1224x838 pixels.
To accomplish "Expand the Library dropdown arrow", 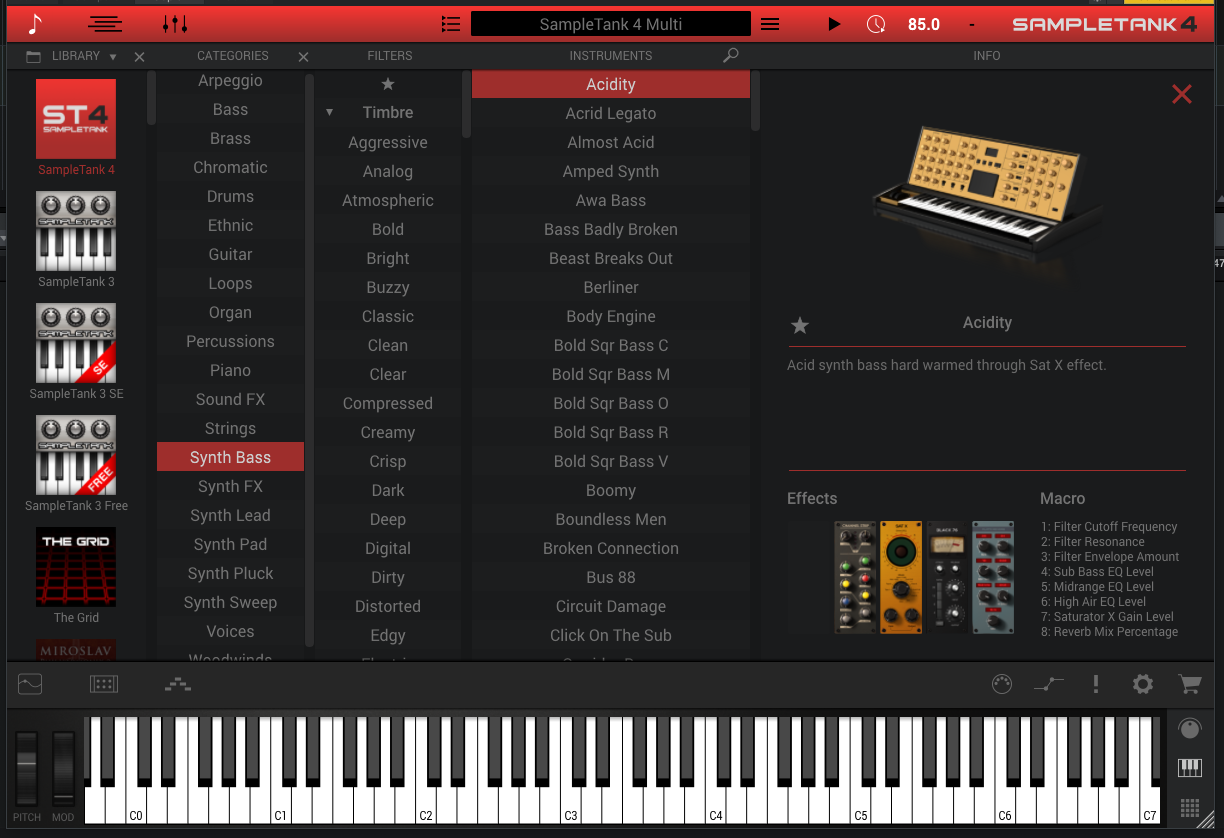I will tap(113, 57).
